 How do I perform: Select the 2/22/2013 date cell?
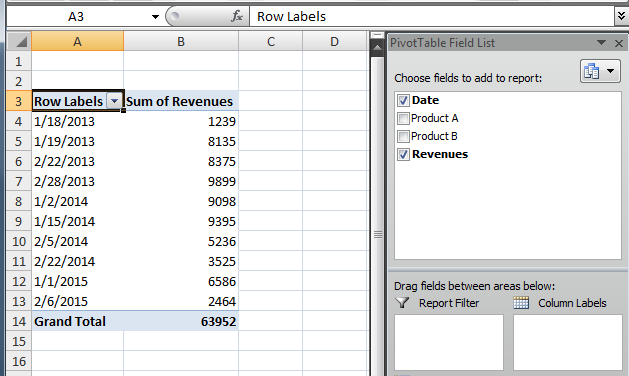77,161
